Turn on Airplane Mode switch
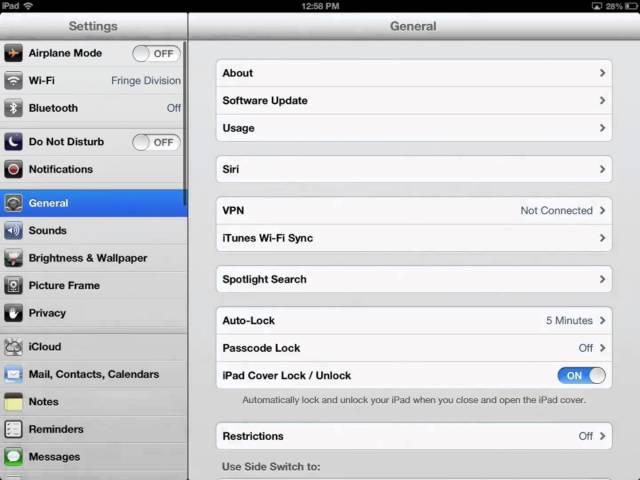The width and height of the screenshot is (640, 480). coord(155,54)
